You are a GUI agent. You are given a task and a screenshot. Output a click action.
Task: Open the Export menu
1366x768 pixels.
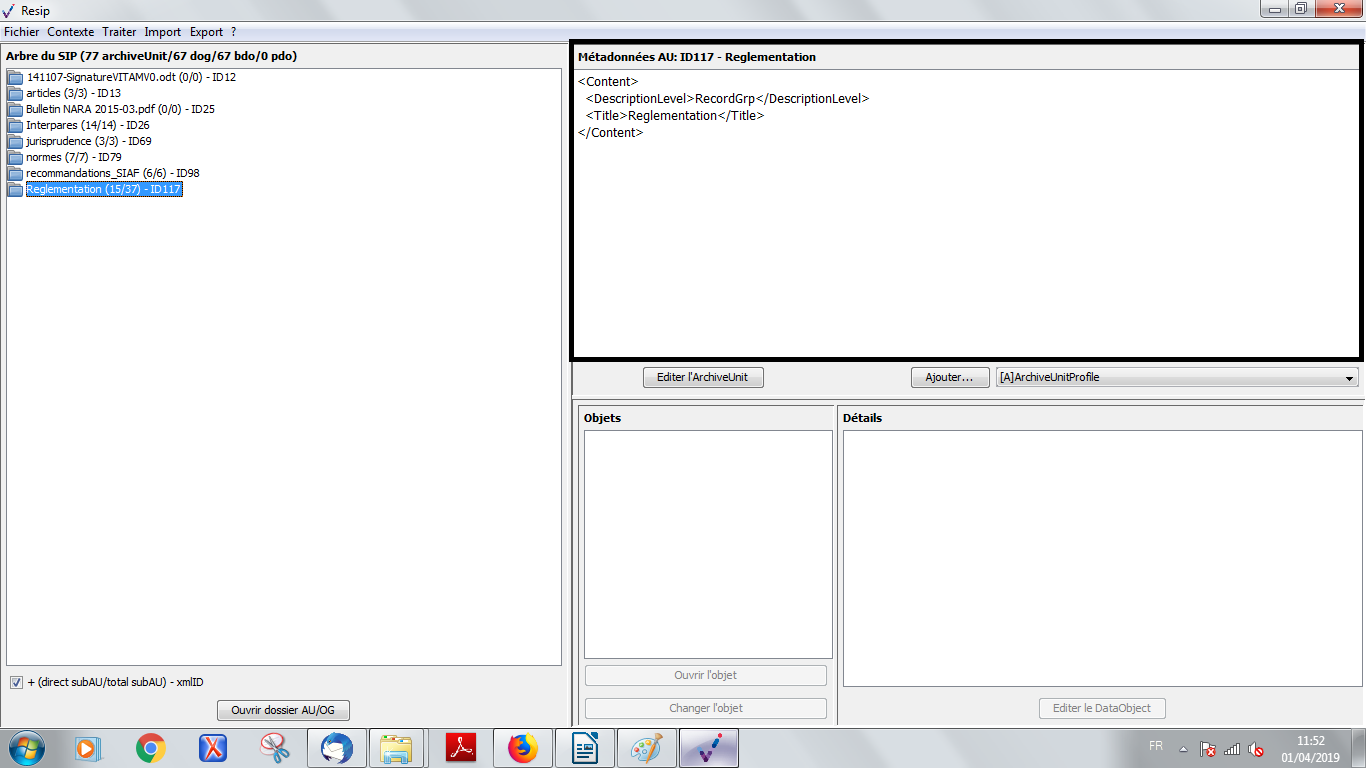(x=206, y=32)
